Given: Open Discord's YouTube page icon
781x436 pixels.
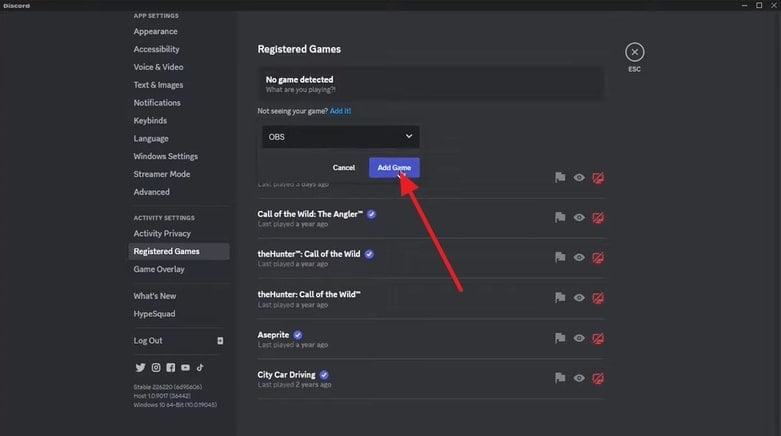Looking at the screenshot, I should 185,367.
